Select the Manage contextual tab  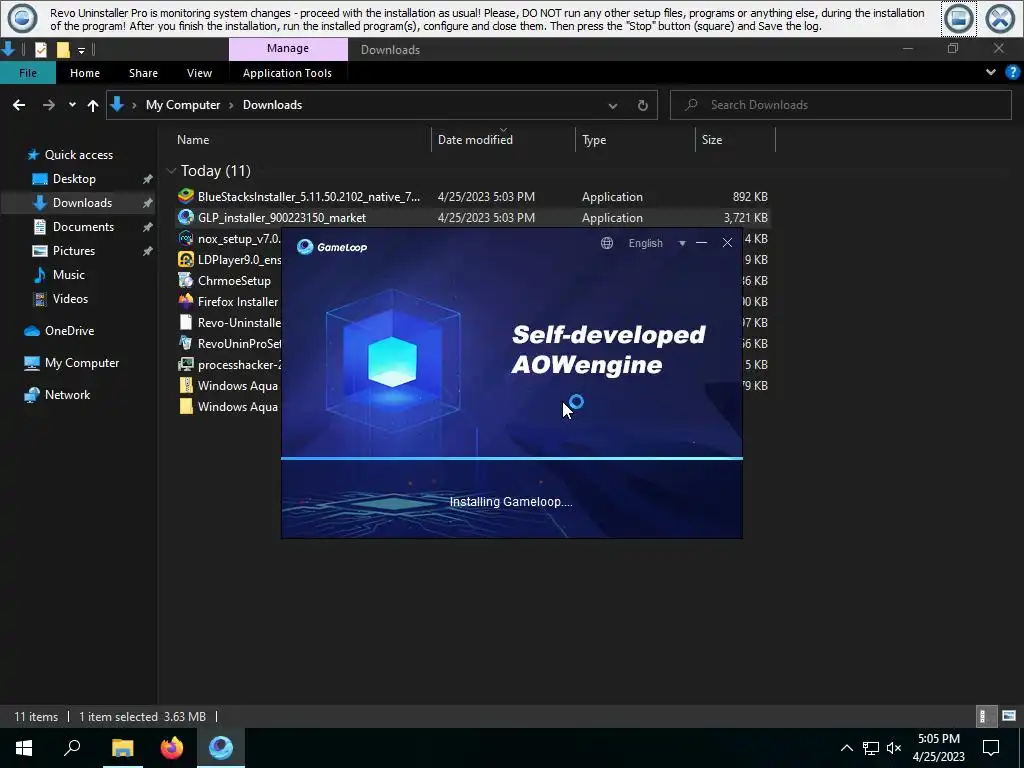(x=288, y=48)
